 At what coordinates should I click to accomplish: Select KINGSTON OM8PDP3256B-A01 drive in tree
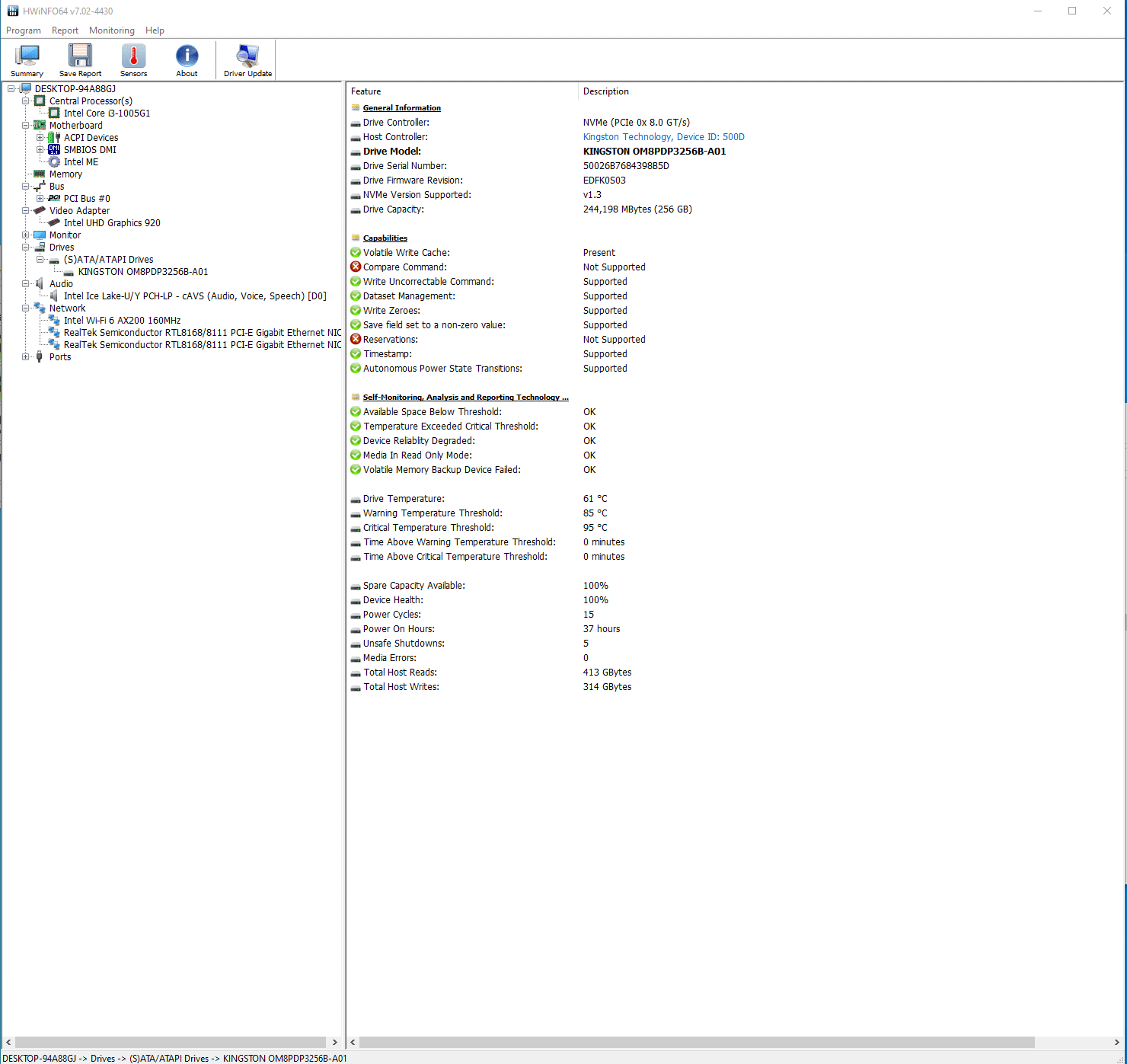(x=143, y=272)
